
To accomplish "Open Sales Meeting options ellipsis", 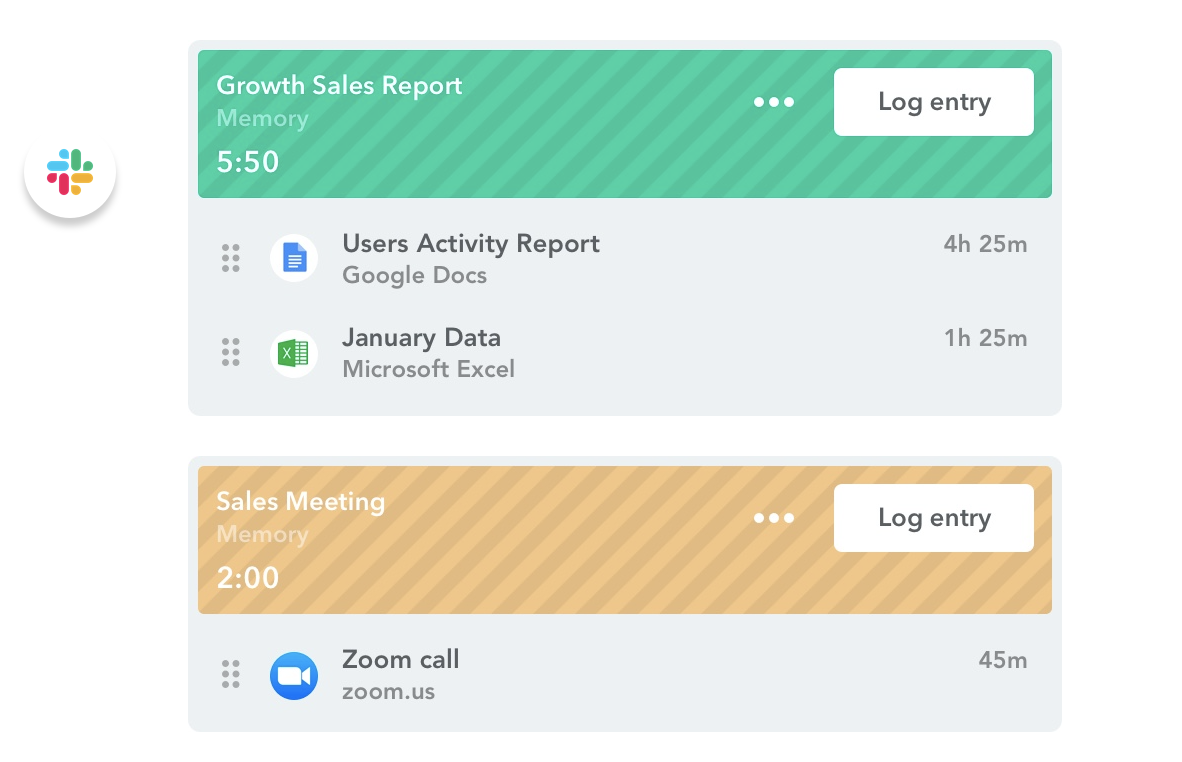I will pyautogui.click(x=774, y=518).
